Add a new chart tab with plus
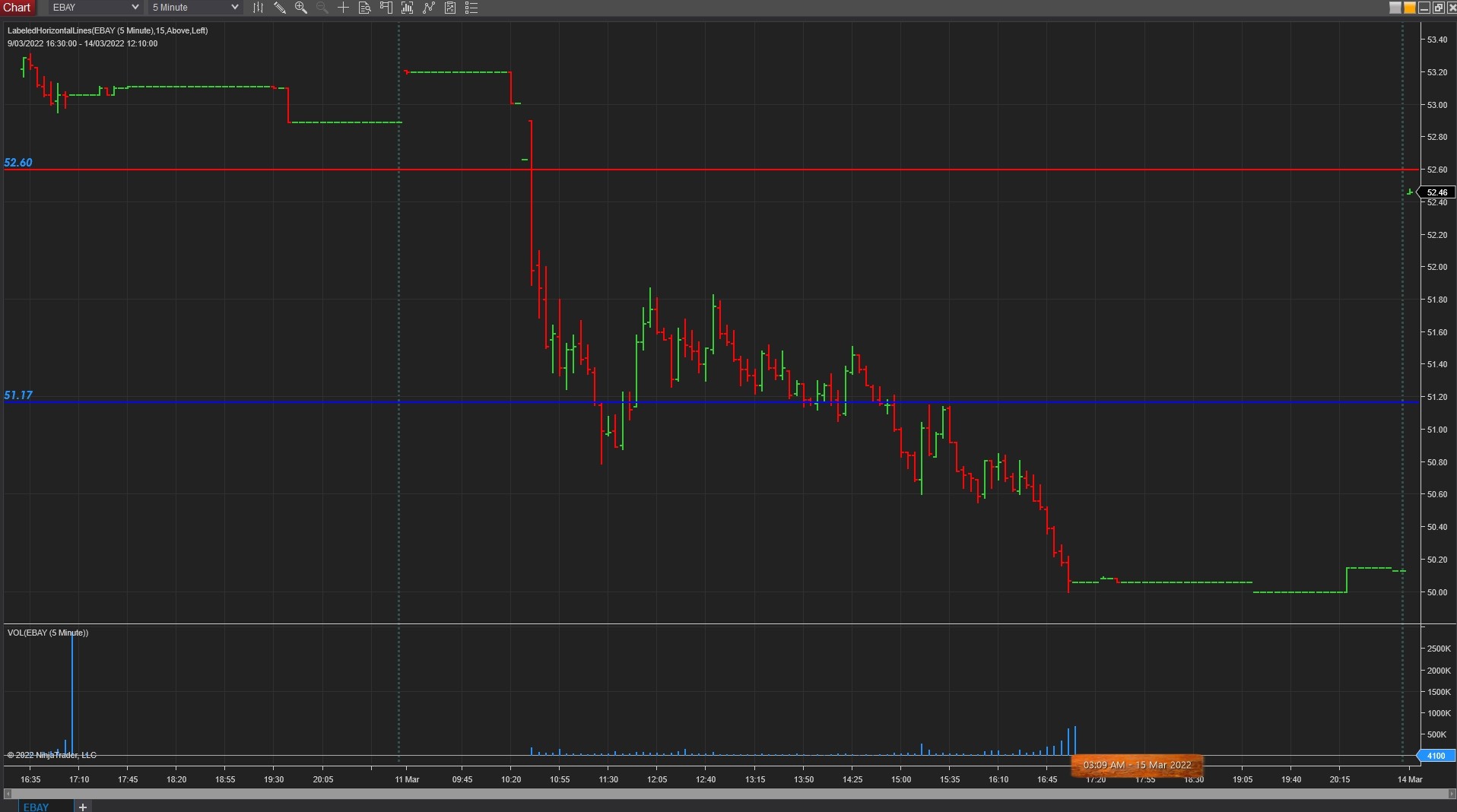Viewport: 1457px width, 812px height. pos(83,807)
